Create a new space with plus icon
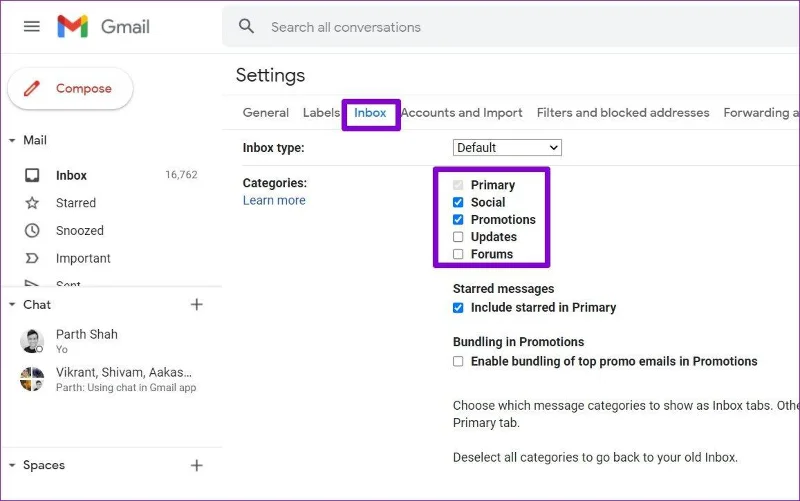 pos(196,465)
